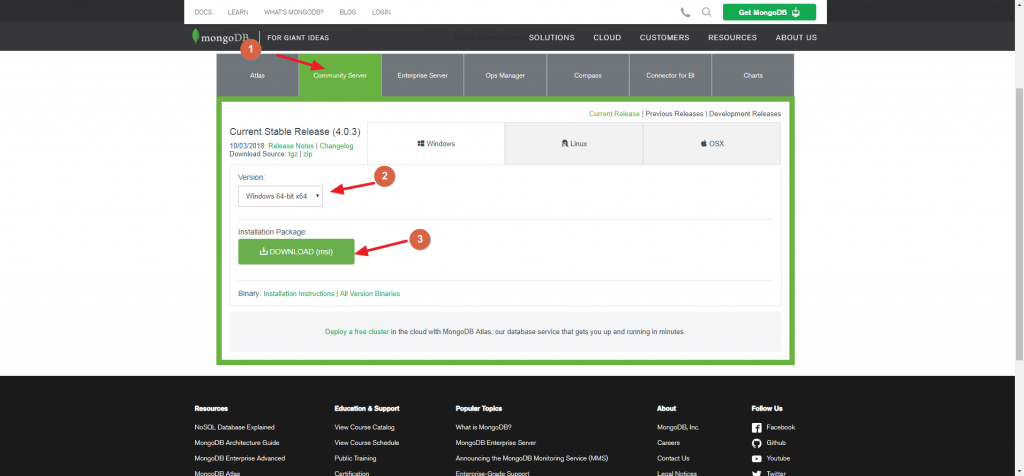The height and width of the screenshot is (476, 1024).
Task: Click the Github icon in footer
Action: pyautogui.click(x=756, y=443)
